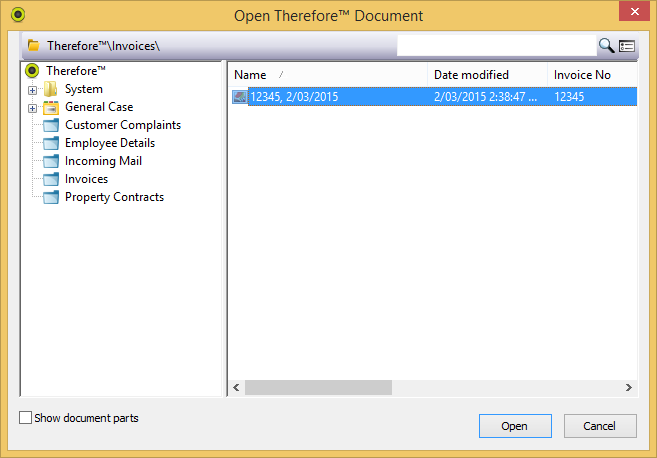Click the document icon for invoice 12345
The width and height of the screenshot is (657, 458).
coord(240,97)
